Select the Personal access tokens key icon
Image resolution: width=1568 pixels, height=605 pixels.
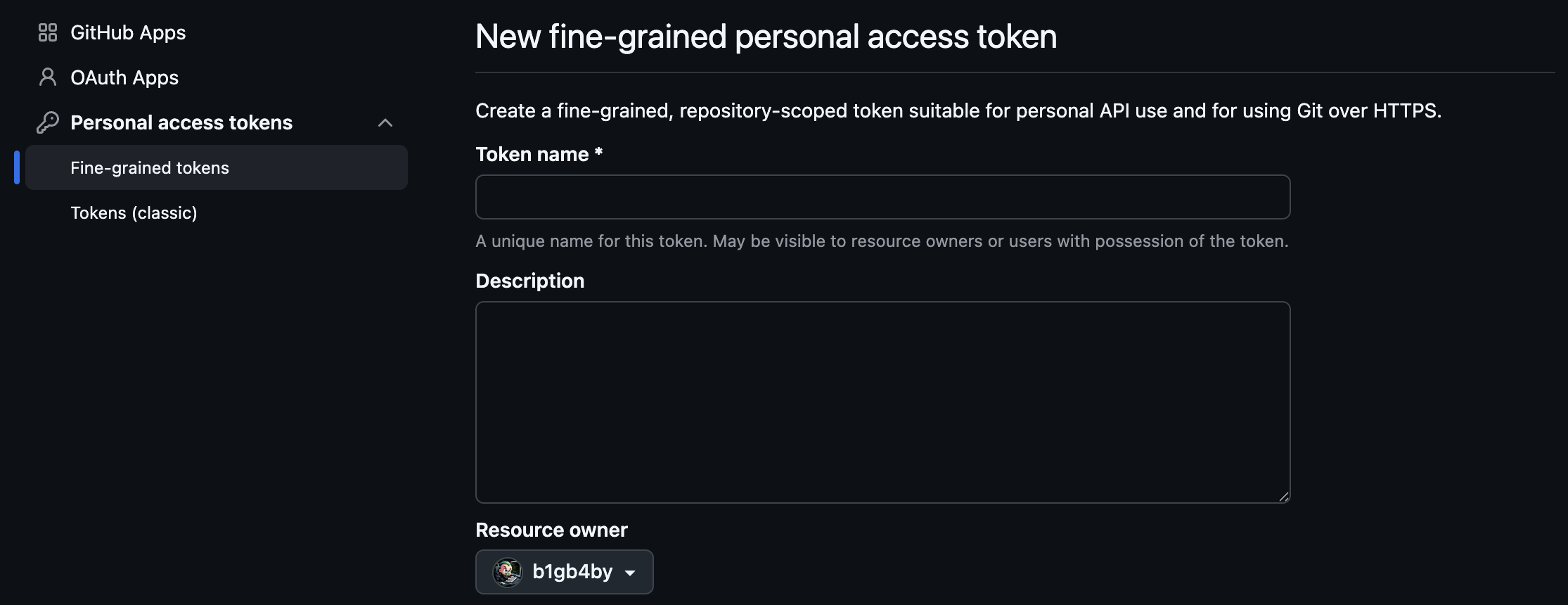pos(47,122)
